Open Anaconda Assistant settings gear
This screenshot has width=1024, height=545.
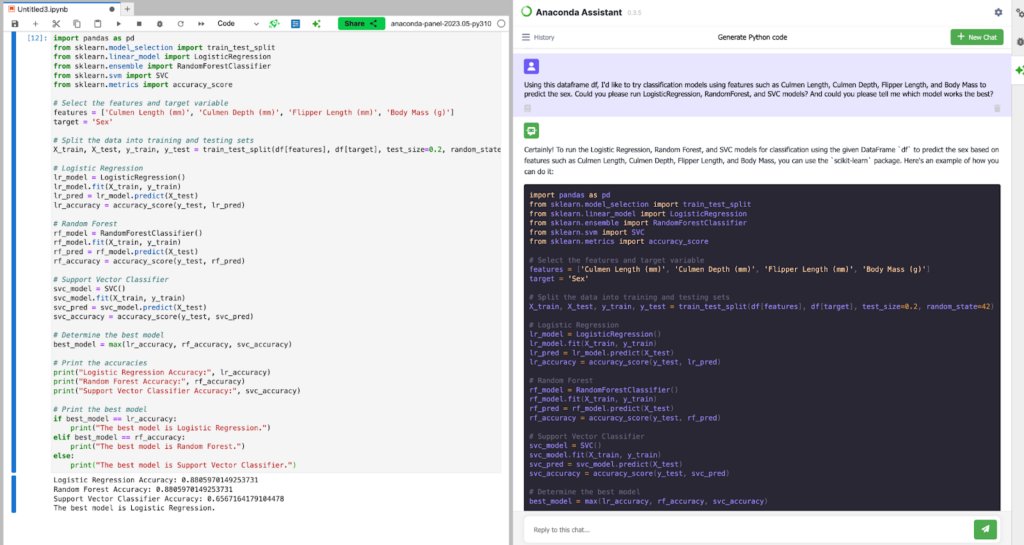pyautogui.click(x=998, y=12)
